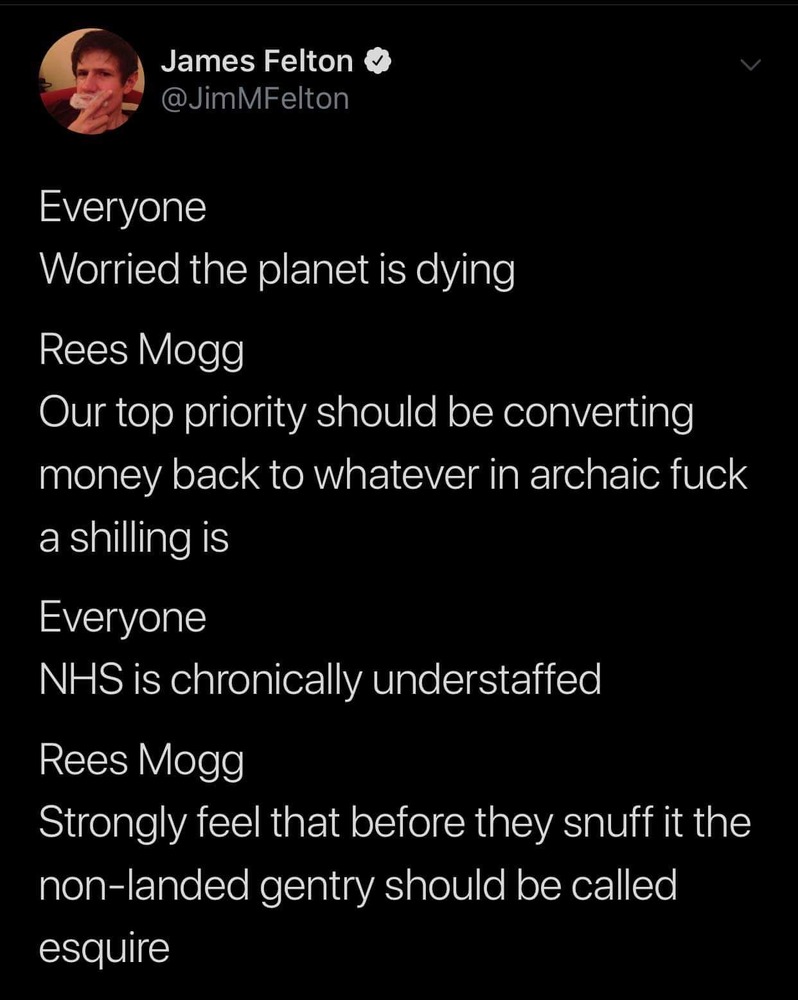Click the line starting "Our top priority"
Image resolution: width=798 pixels, height=1000 pixels.
(366, 415)
